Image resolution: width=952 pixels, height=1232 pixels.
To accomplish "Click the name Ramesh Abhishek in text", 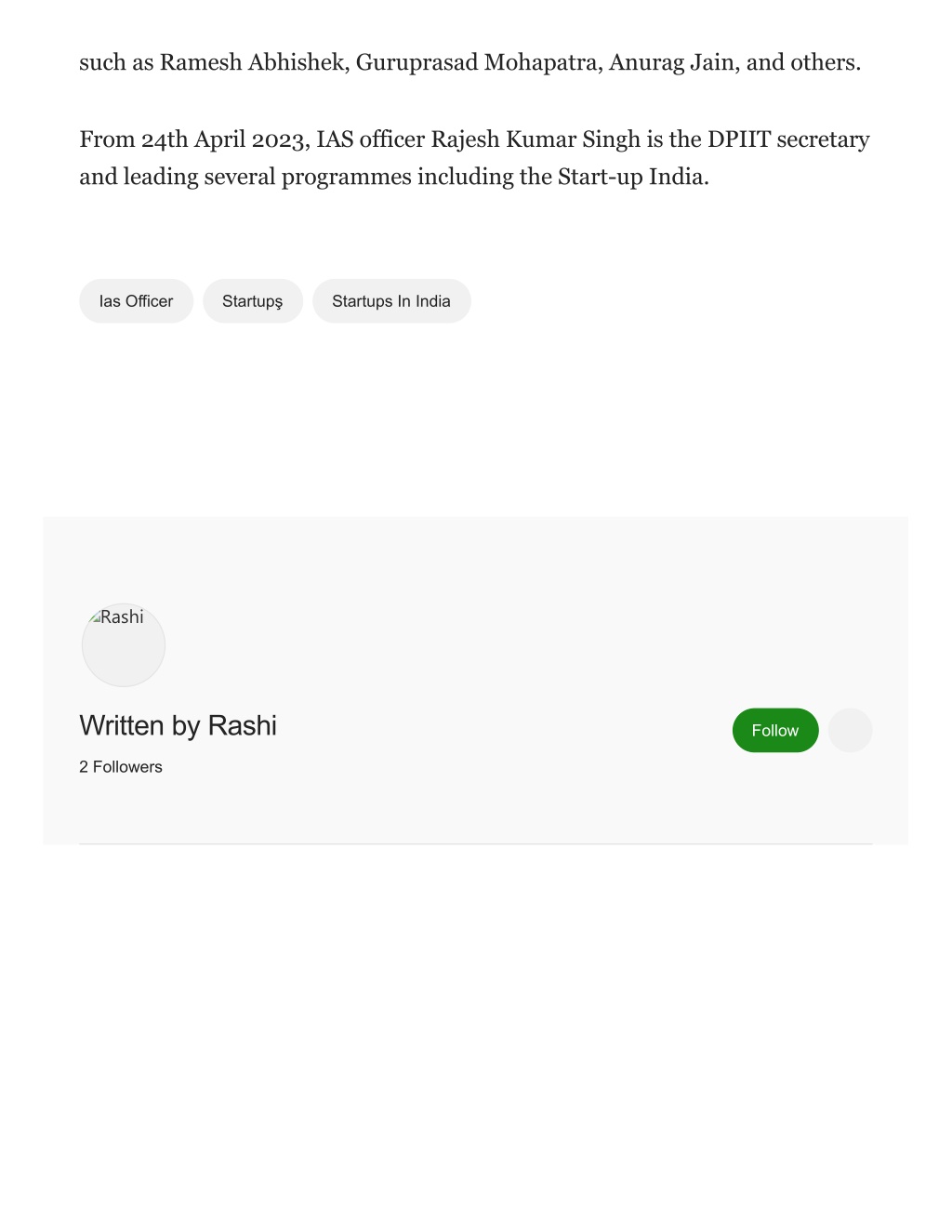I will pyautogui.click(x=252, y=62).
